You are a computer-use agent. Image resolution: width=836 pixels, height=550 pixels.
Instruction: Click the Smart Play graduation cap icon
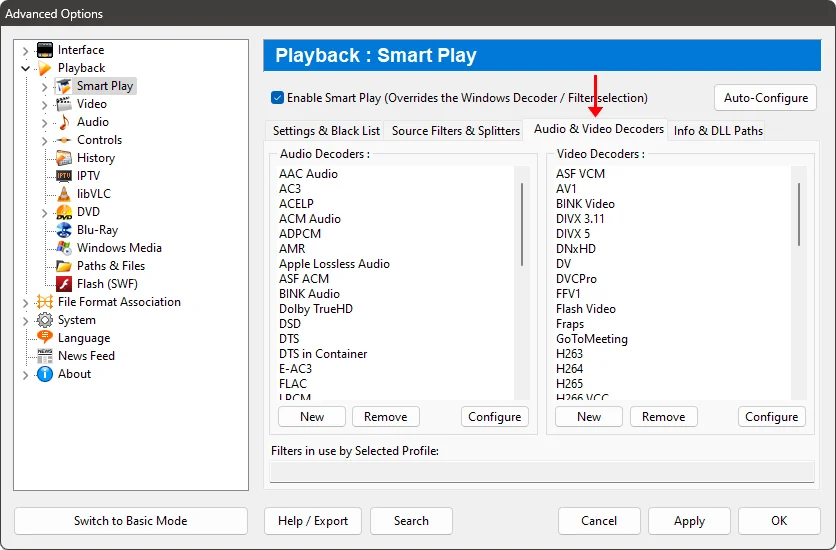pos(64,86)
